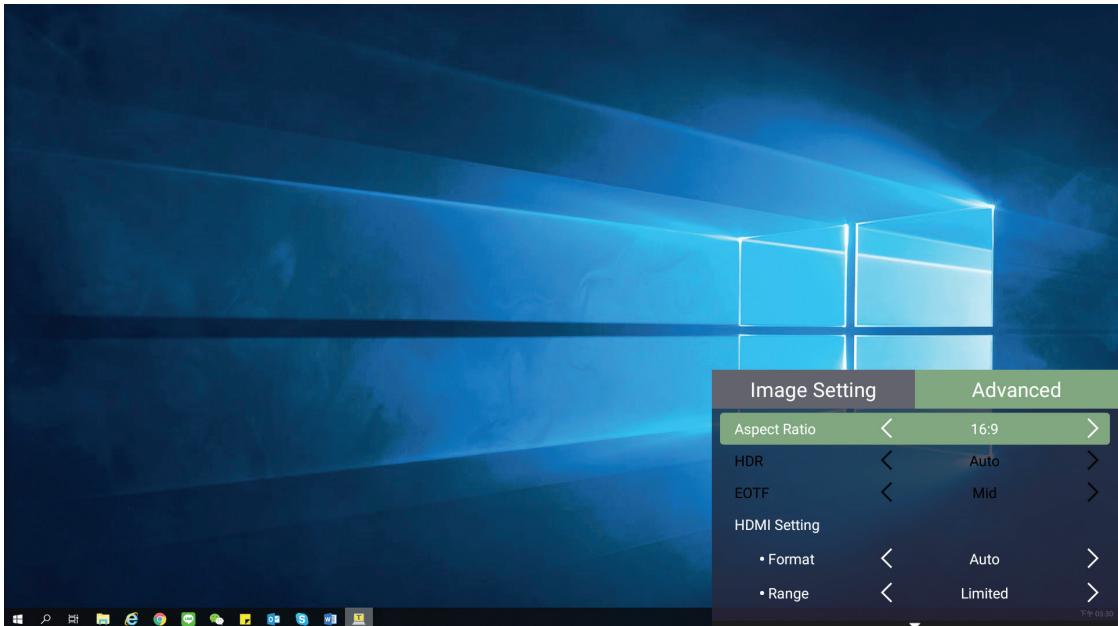This screenshot has width=1118, height=626.
Task: Decrease Aspect Ratio with left arrow
Action: pyautogui.click(x=886, y=429)
